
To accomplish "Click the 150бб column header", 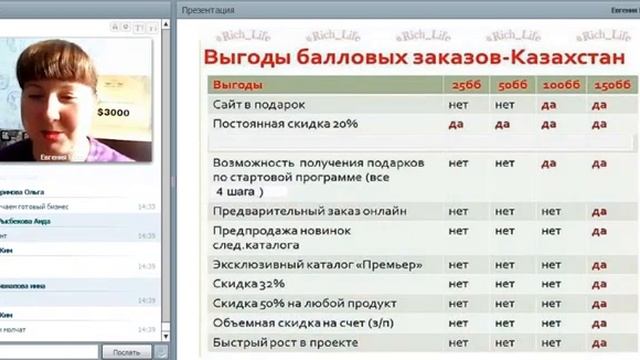I will click(612, 85).
